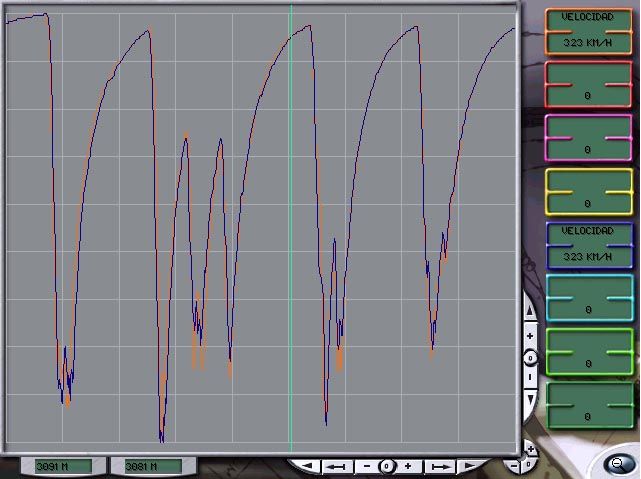641x479 pixels.
Task: Click the vertical scroll up arrow
Action: pos(529,311)
